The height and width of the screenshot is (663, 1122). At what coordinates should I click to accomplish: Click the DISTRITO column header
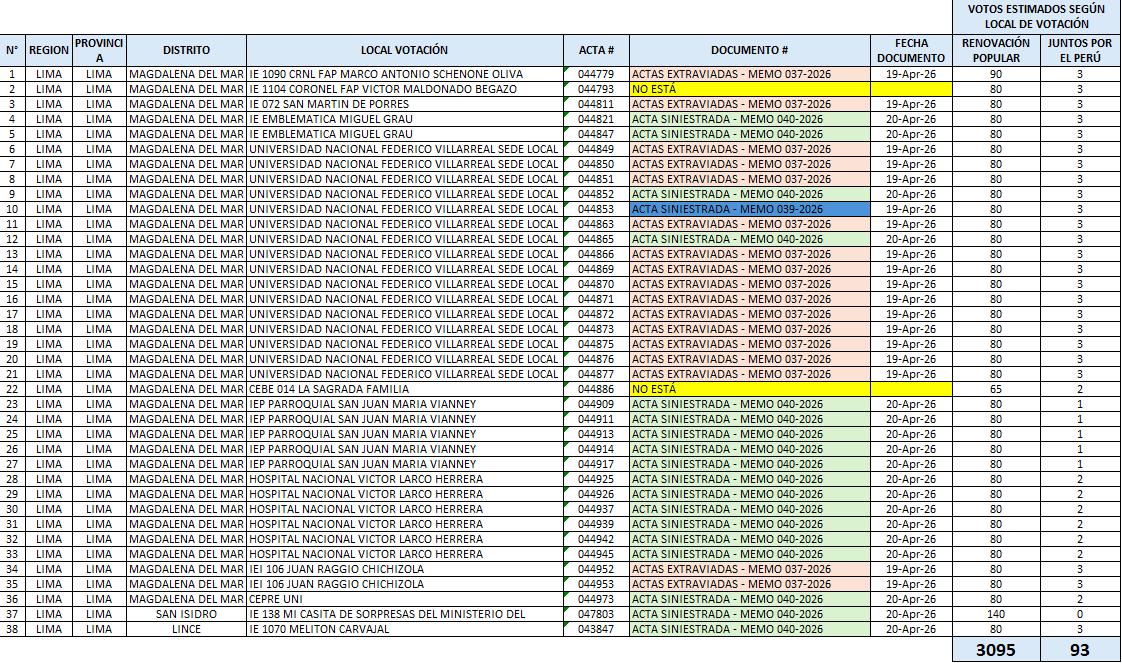click(x=186, y=50)
